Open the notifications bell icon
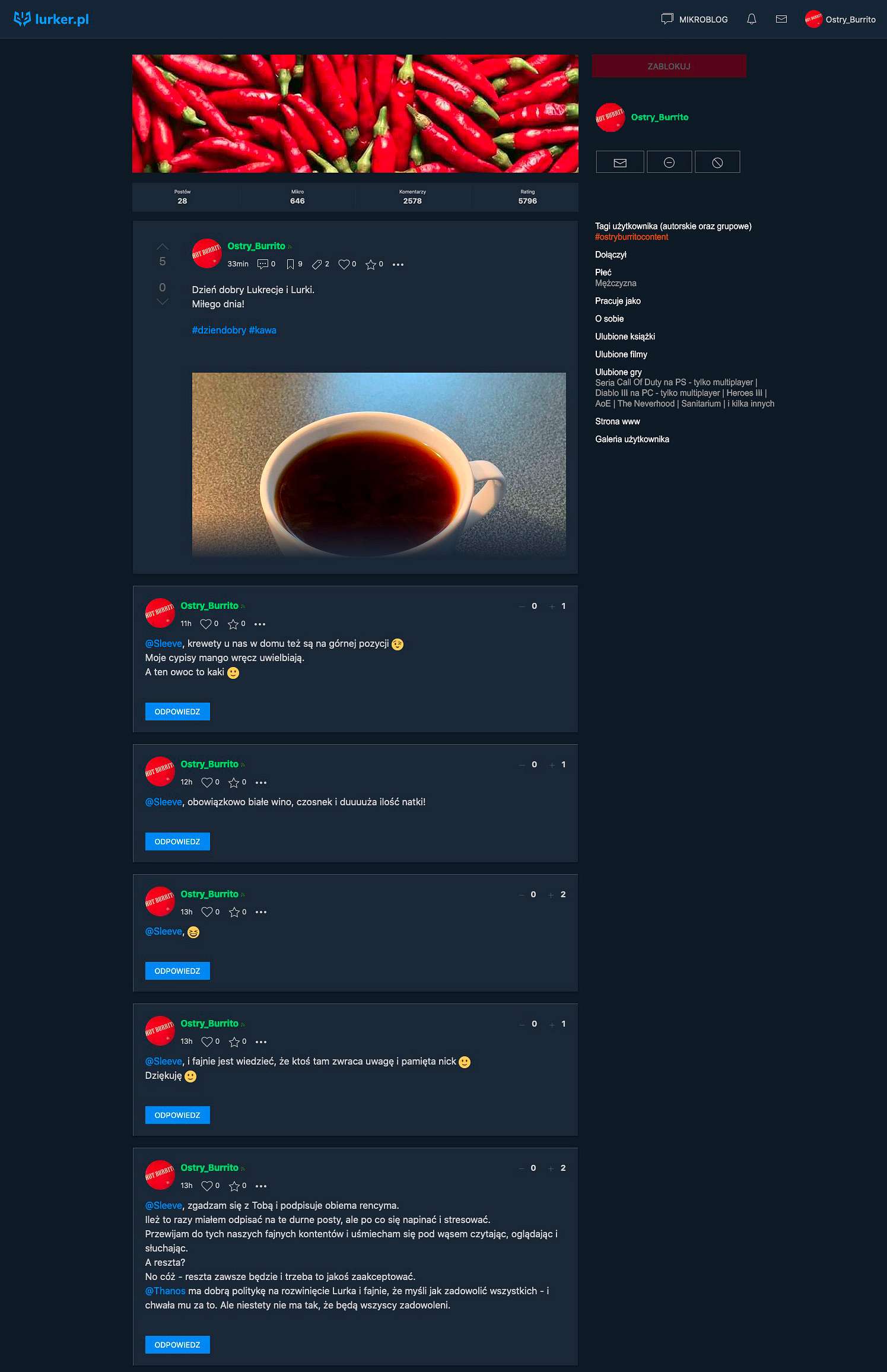The width and height of the screenshot is (887, 1372). click(751, 19)
